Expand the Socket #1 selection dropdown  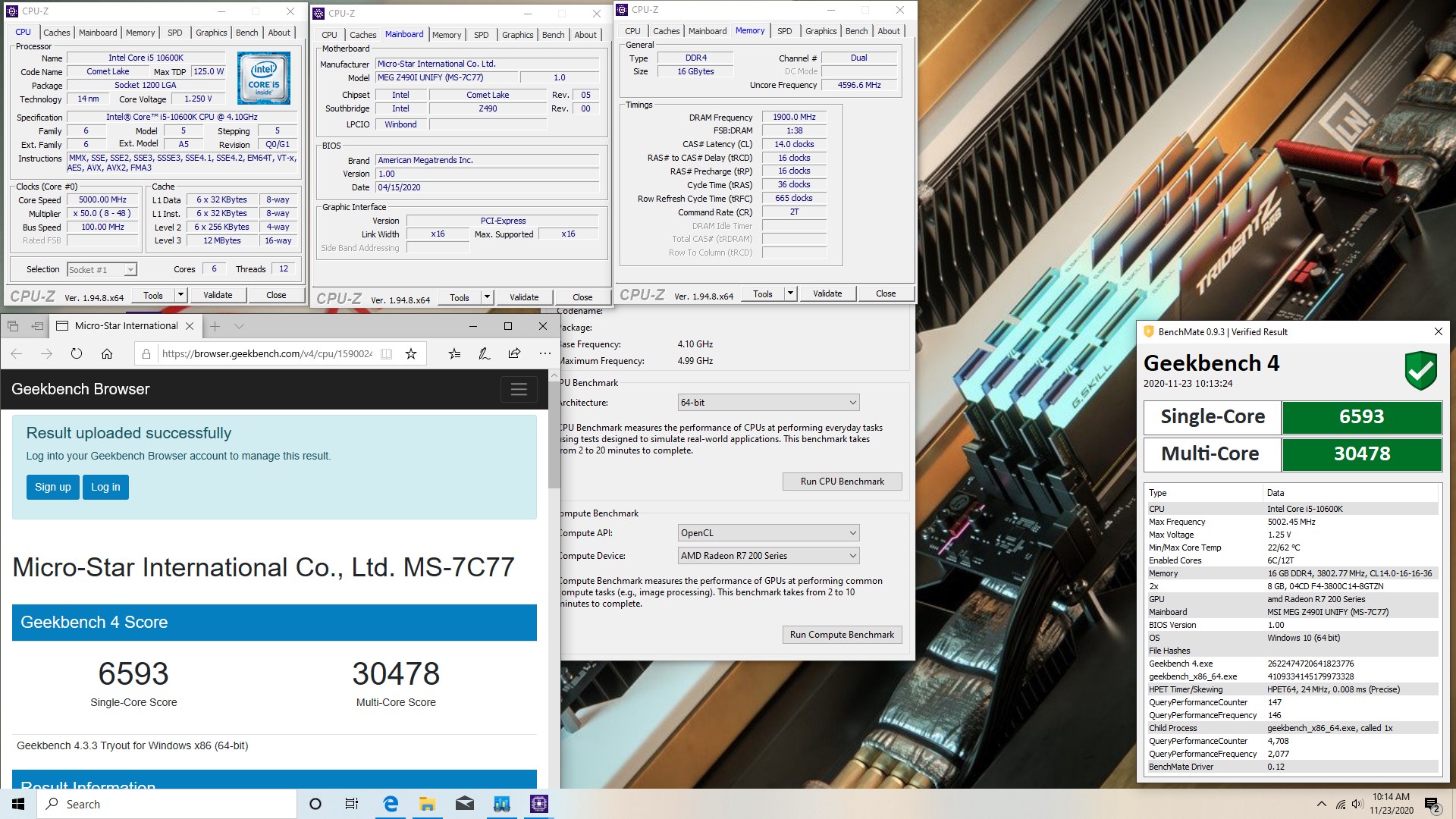click(130, 270)
